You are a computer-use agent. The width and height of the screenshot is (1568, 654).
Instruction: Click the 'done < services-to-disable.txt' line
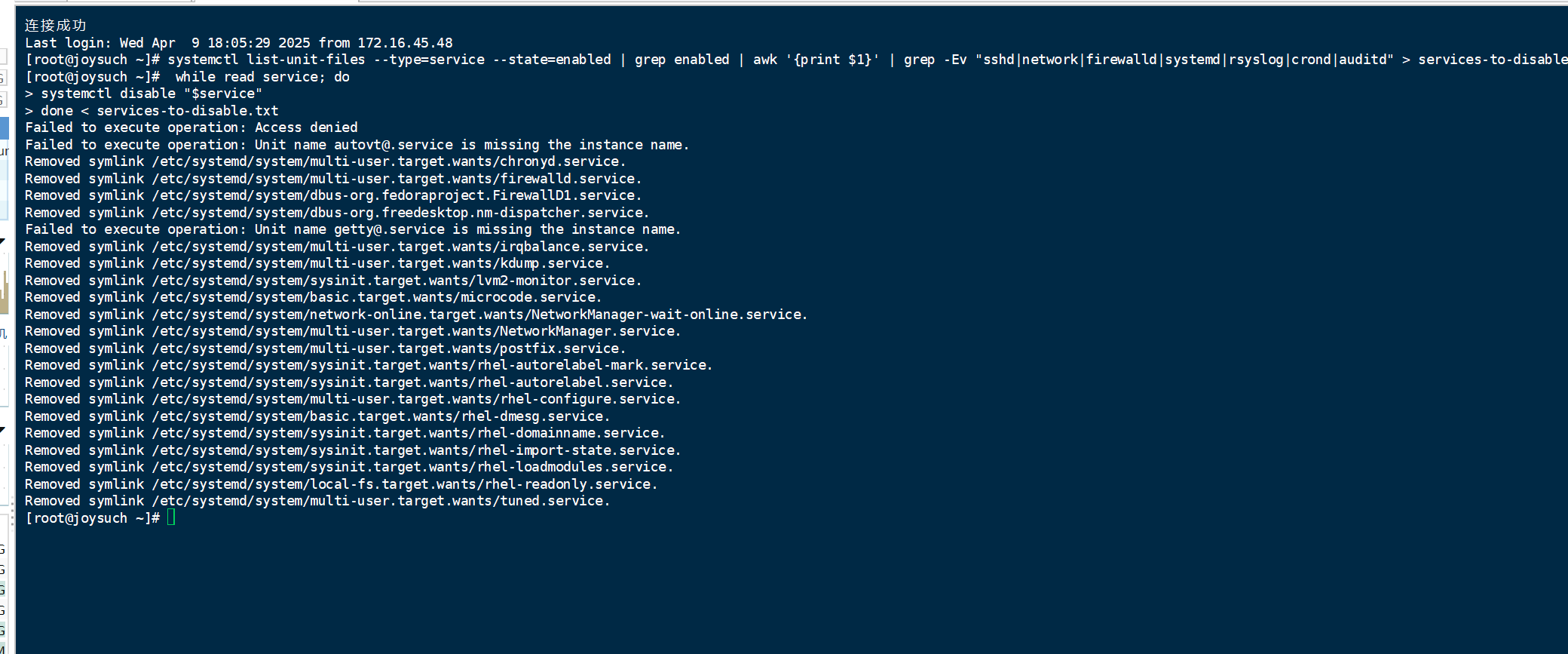[x=152, y=111]
